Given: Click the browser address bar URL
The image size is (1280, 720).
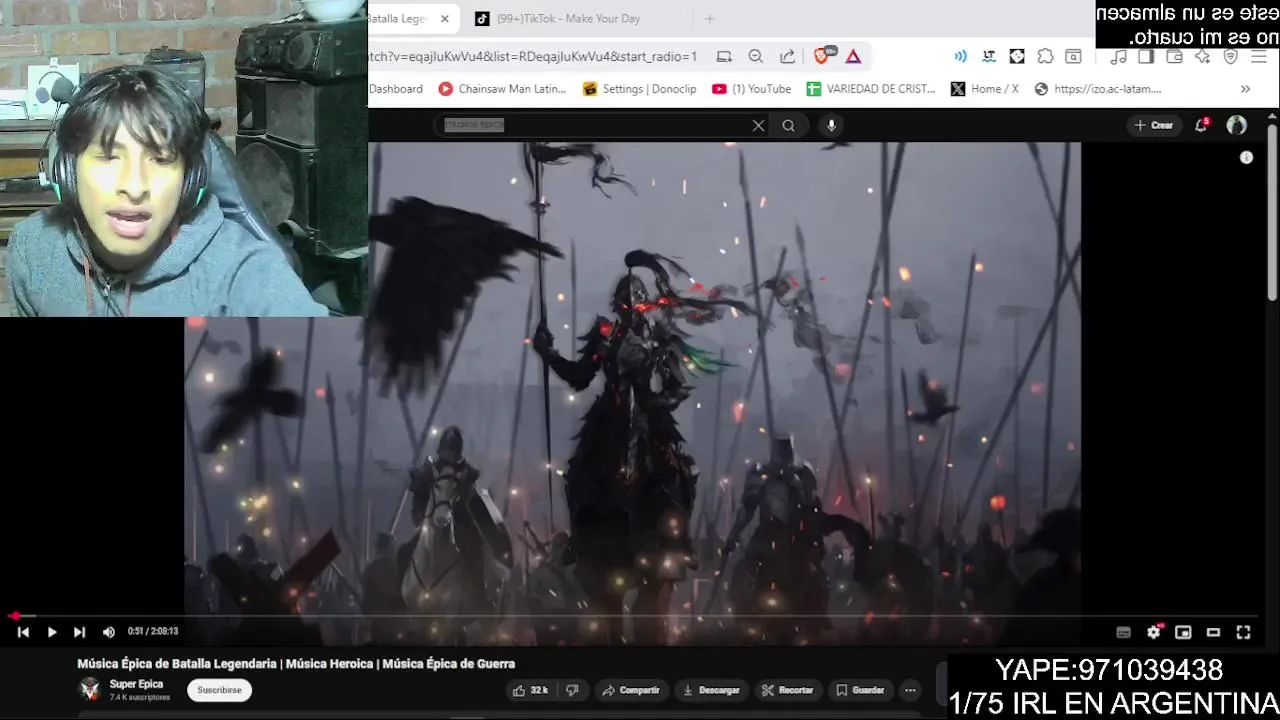Looking at the screenshot, I should coord(535,57).
